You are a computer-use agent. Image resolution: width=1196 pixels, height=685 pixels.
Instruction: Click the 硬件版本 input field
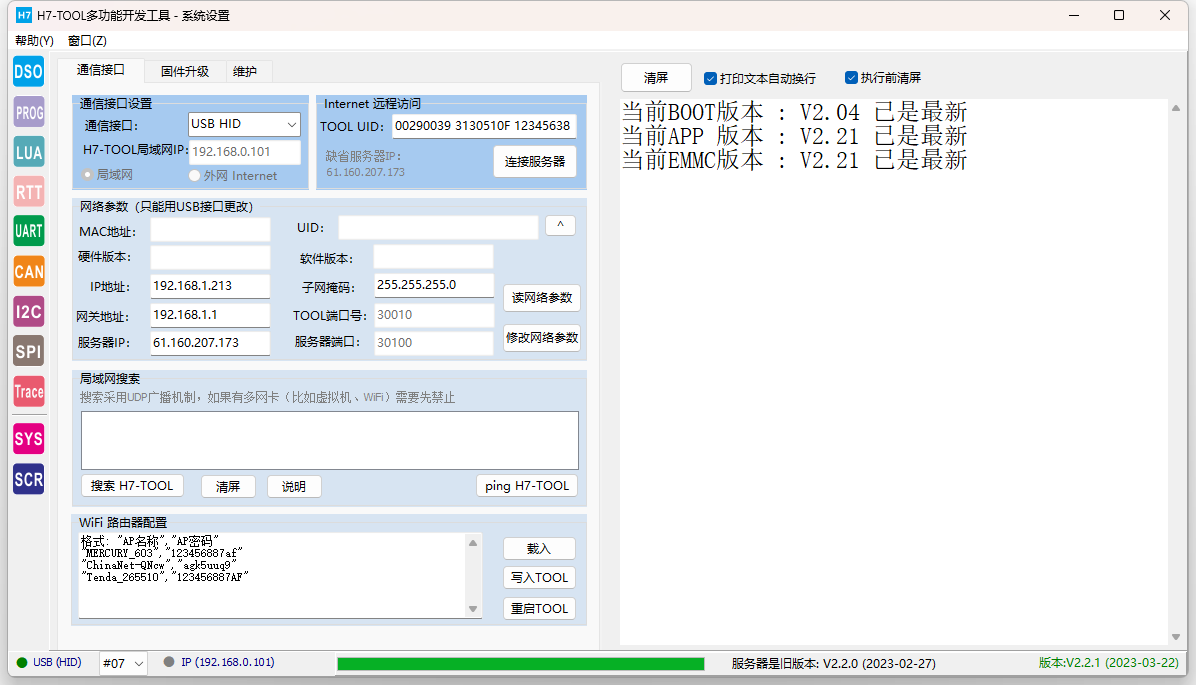[211, 257]
